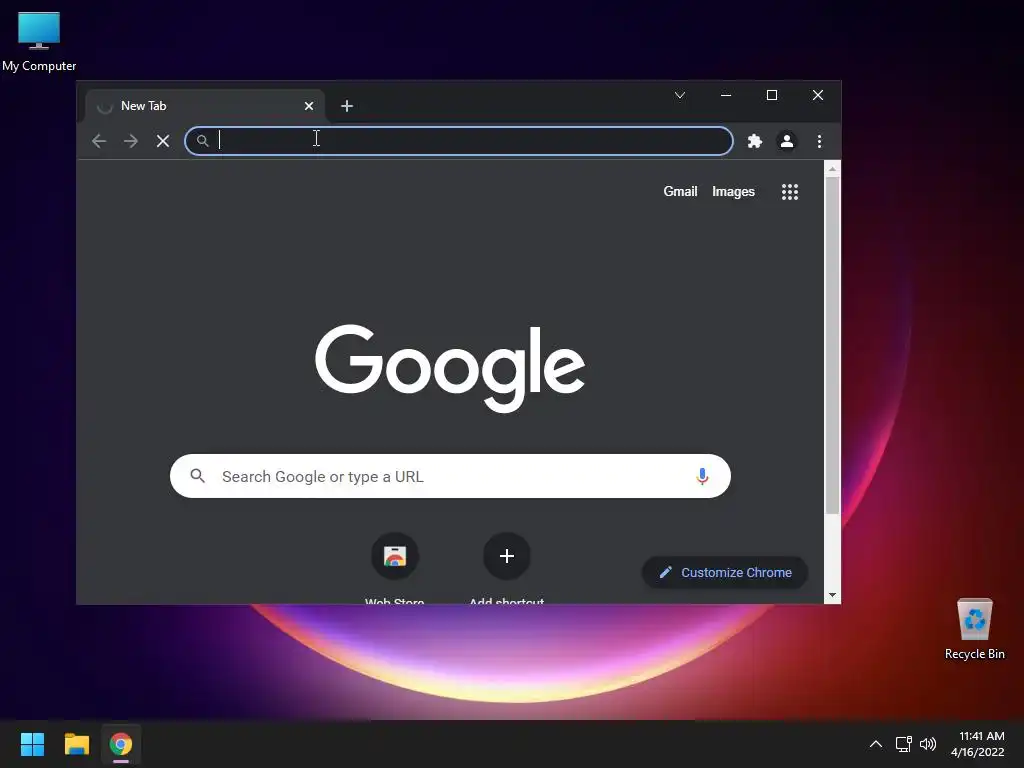Viewport: 1024px width, 768px height.
Task: Show hidden system tray icons
Action: point(876,744)
